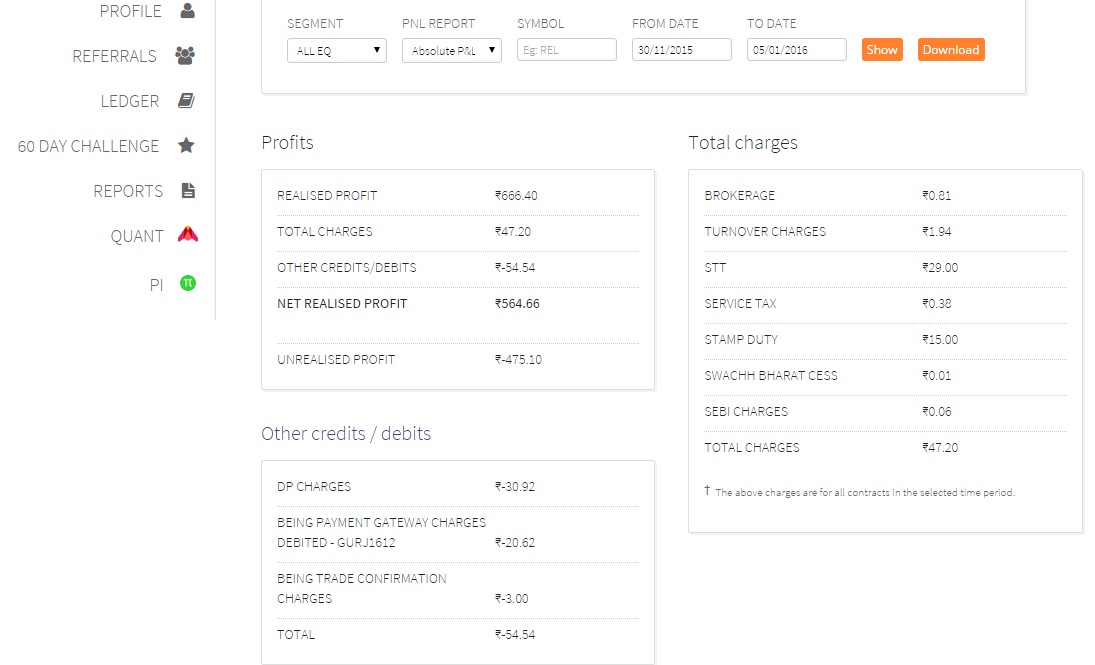Select net realised profit ₹564.66
Image resolution: width=1095 pixels, height=665 pixels.
tap(517, 304)
